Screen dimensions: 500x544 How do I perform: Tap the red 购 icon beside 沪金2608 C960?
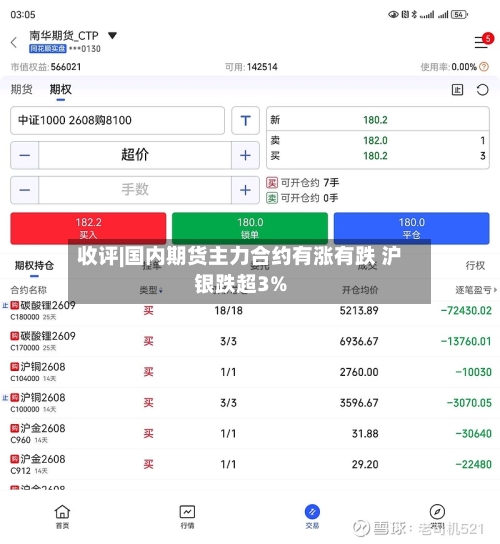point(15,428)
